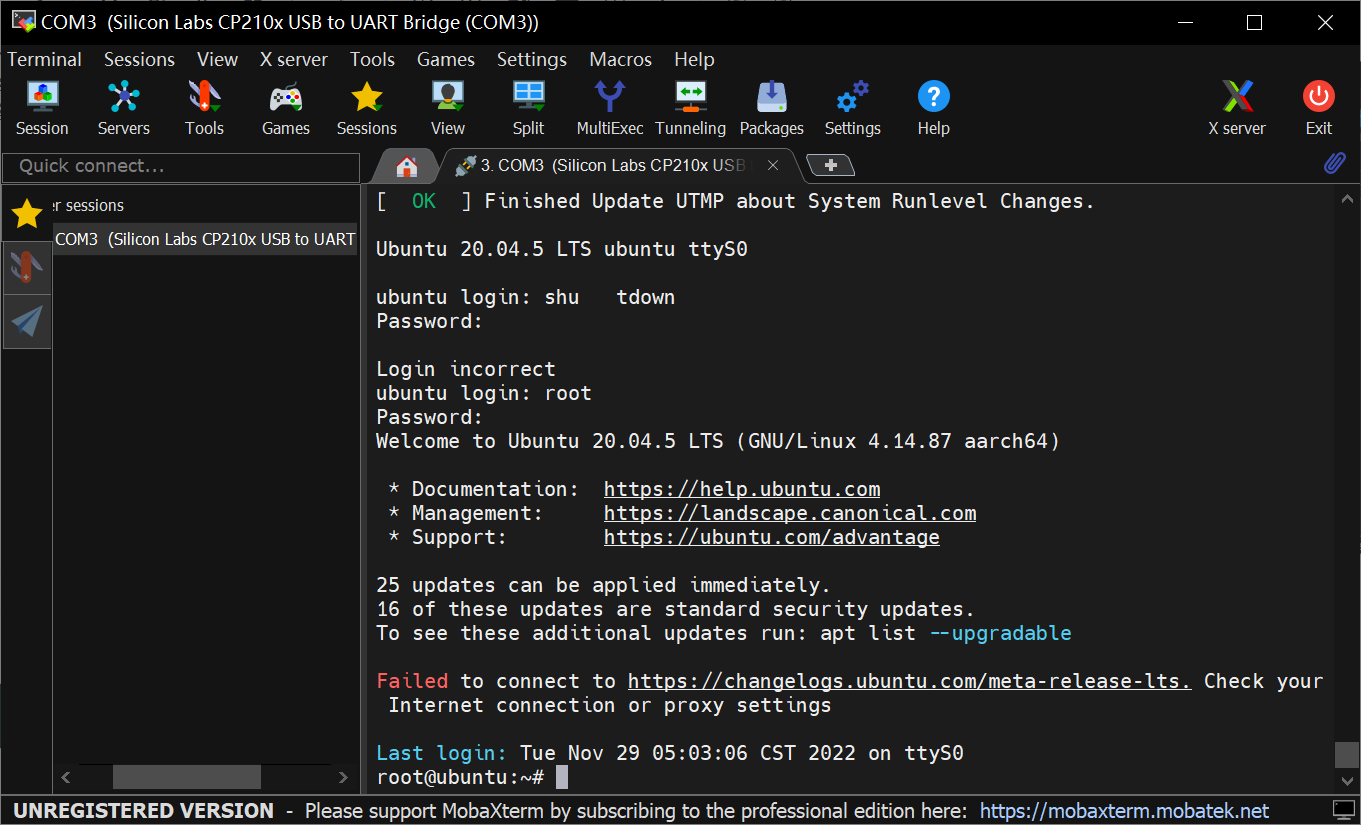
Task: Click the red 'Failed' word
Action: 412,681
